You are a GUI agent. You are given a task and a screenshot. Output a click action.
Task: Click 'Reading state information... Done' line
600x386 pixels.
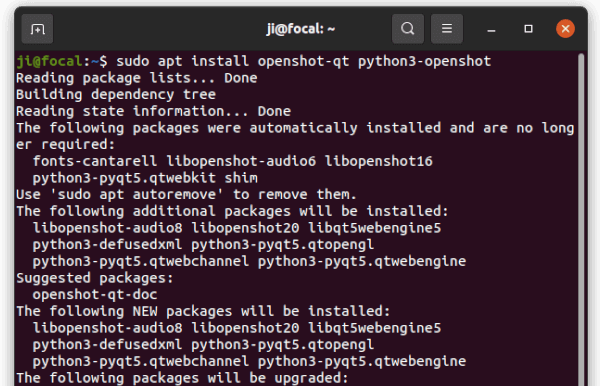click(153, 111)
